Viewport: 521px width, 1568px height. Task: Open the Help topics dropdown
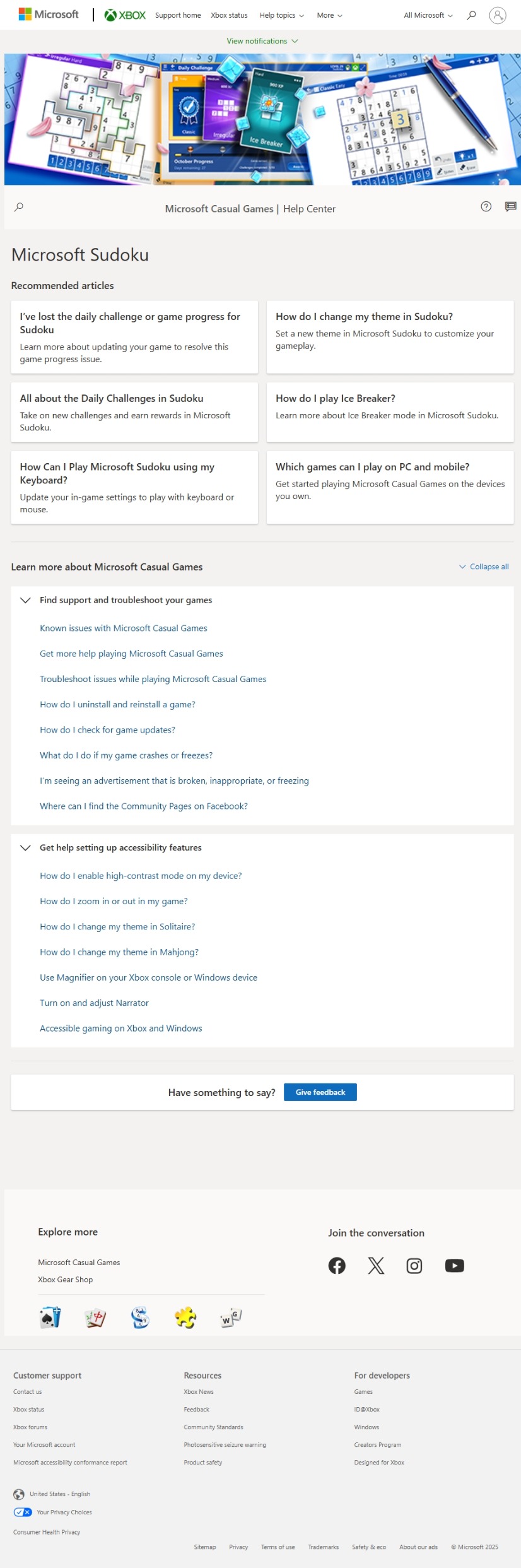click(x=281, y=15)
